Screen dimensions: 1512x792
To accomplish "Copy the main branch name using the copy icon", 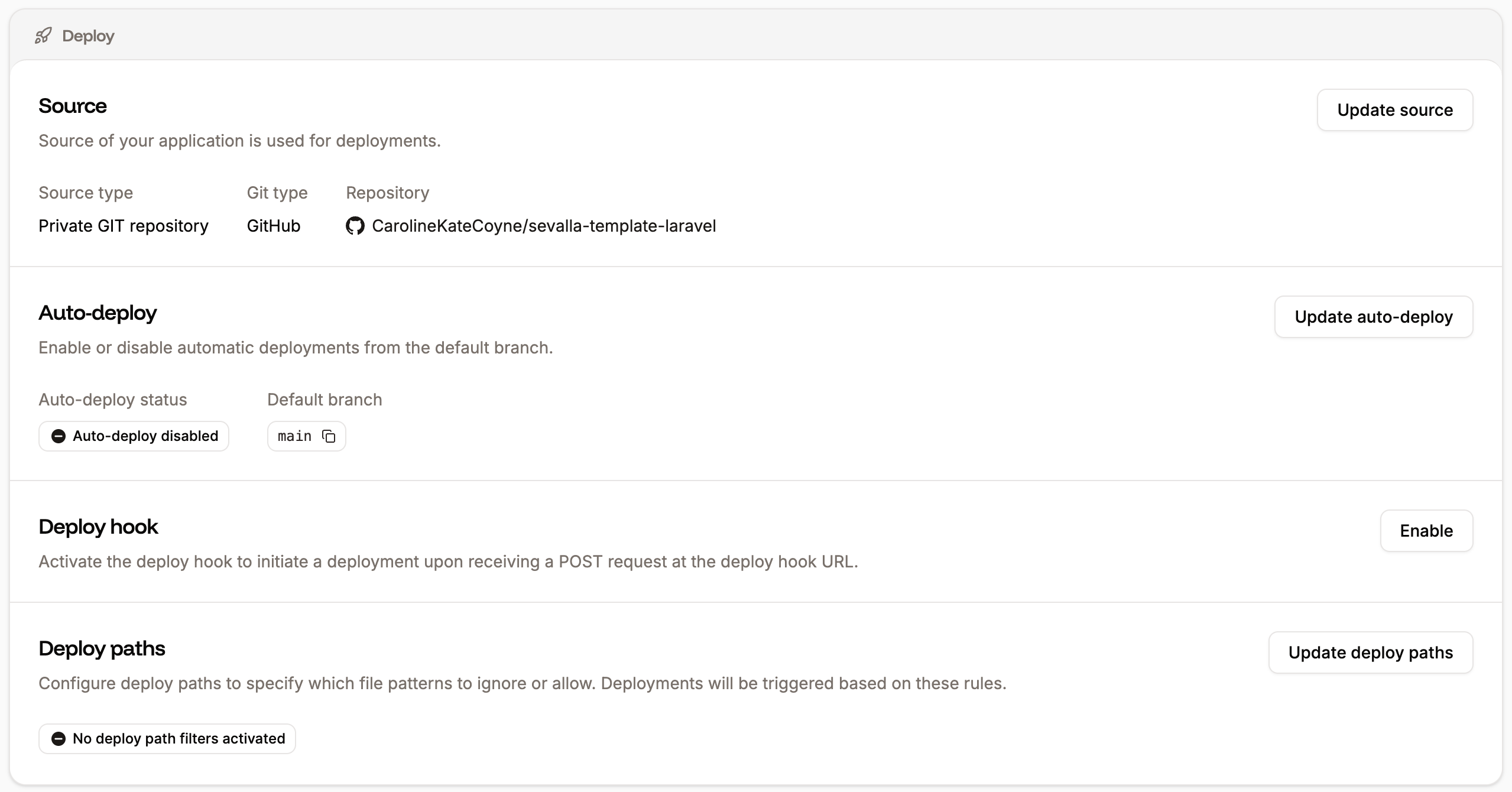I will tap(329, 436).
